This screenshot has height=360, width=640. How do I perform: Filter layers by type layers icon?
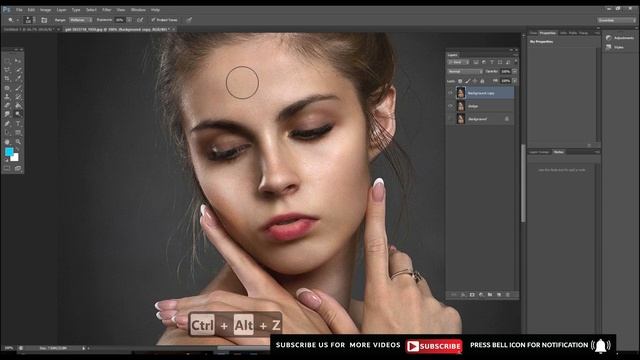[x=492, y=62]
